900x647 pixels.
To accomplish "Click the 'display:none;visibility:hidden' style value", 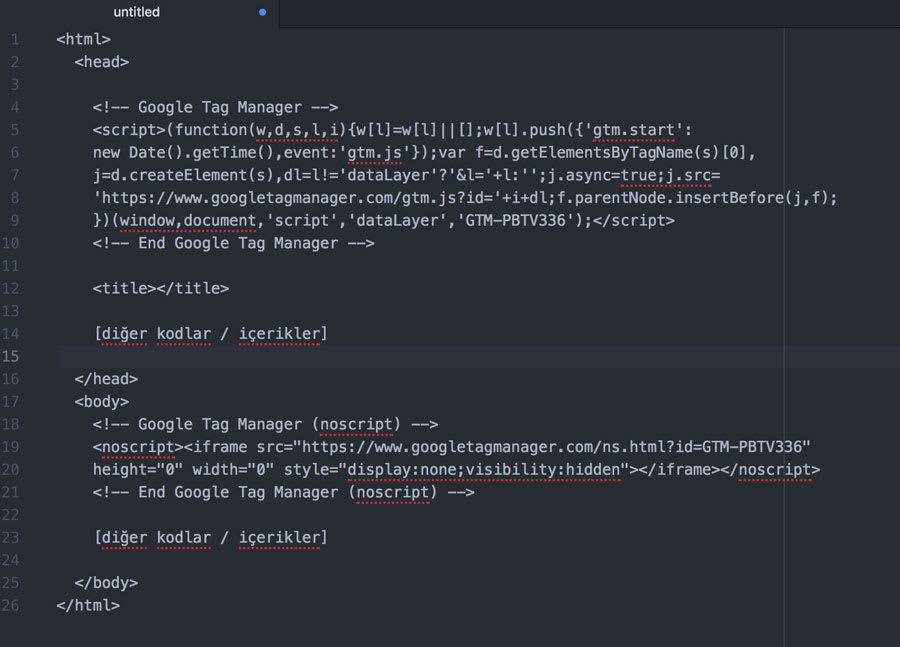I will click(484, 470).
